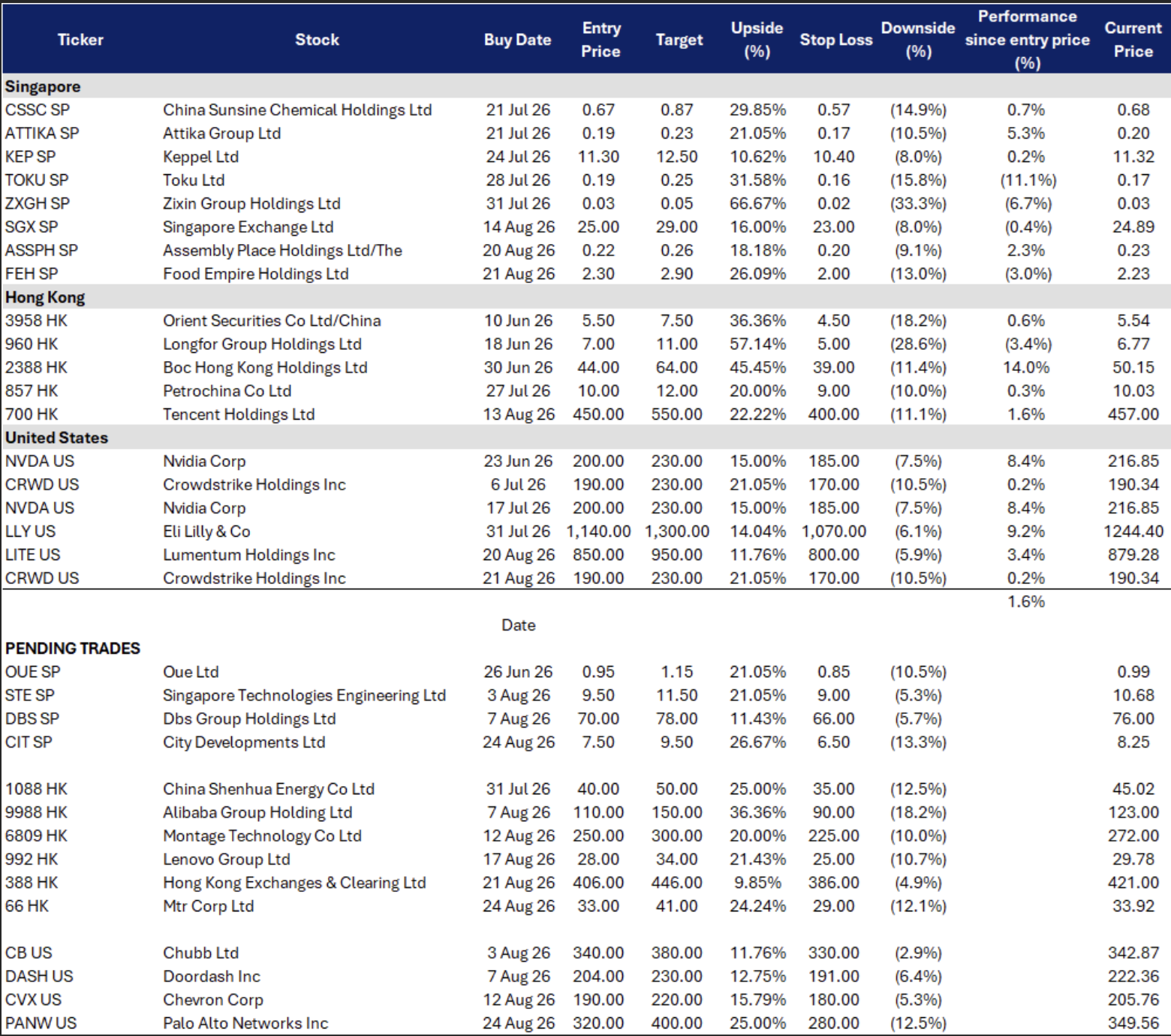Image resolution: width=1171 pixels, height=1036 pixels.
Task: Select Montage Technology Co Ltd name
Action: click(262, 836)
